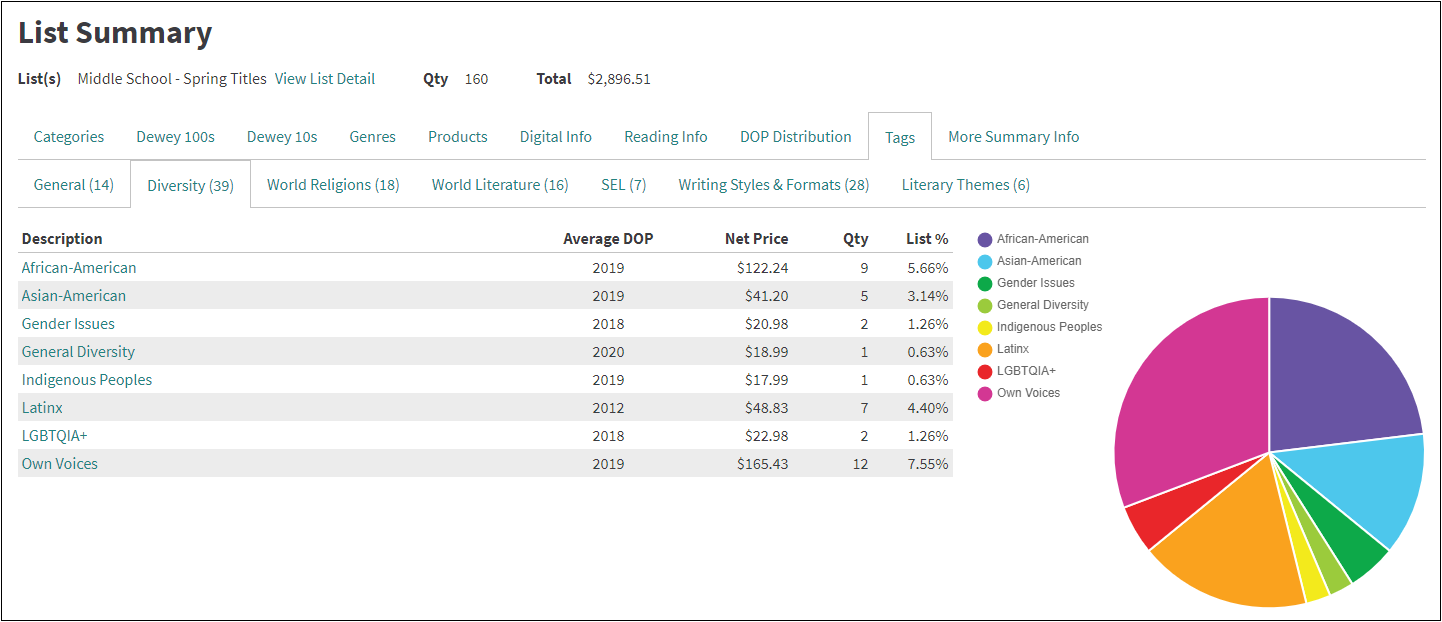Sort by the Net Price column header
Image resolution: width=1442 pixels, height=622 pixels.
coord(756,239)
